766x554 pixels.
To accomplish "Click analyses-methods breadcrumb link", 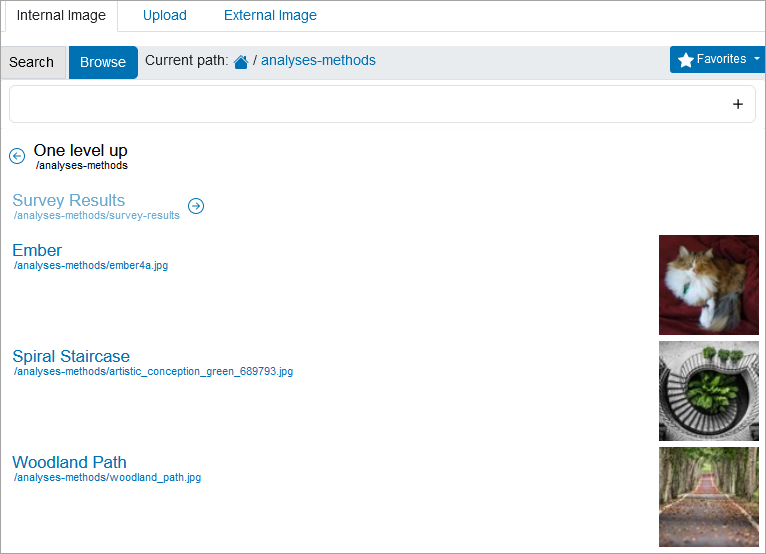I will pos(318,60).
